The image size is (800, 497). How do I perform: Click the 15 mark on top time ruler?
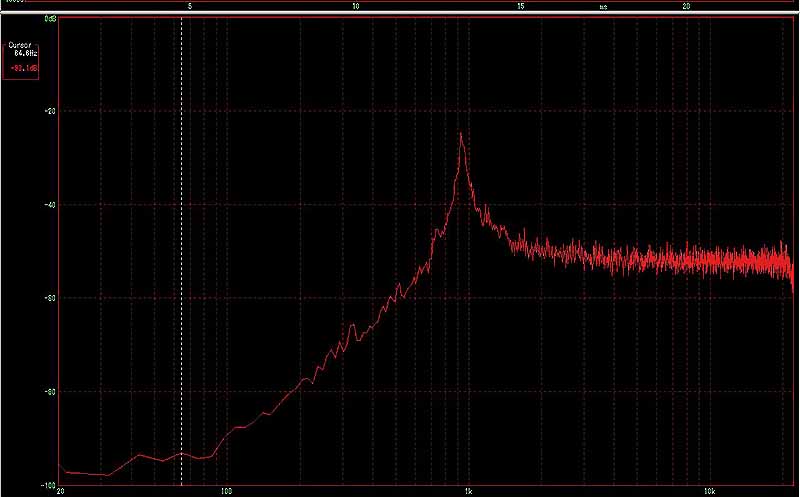click(x=521, y=6)
